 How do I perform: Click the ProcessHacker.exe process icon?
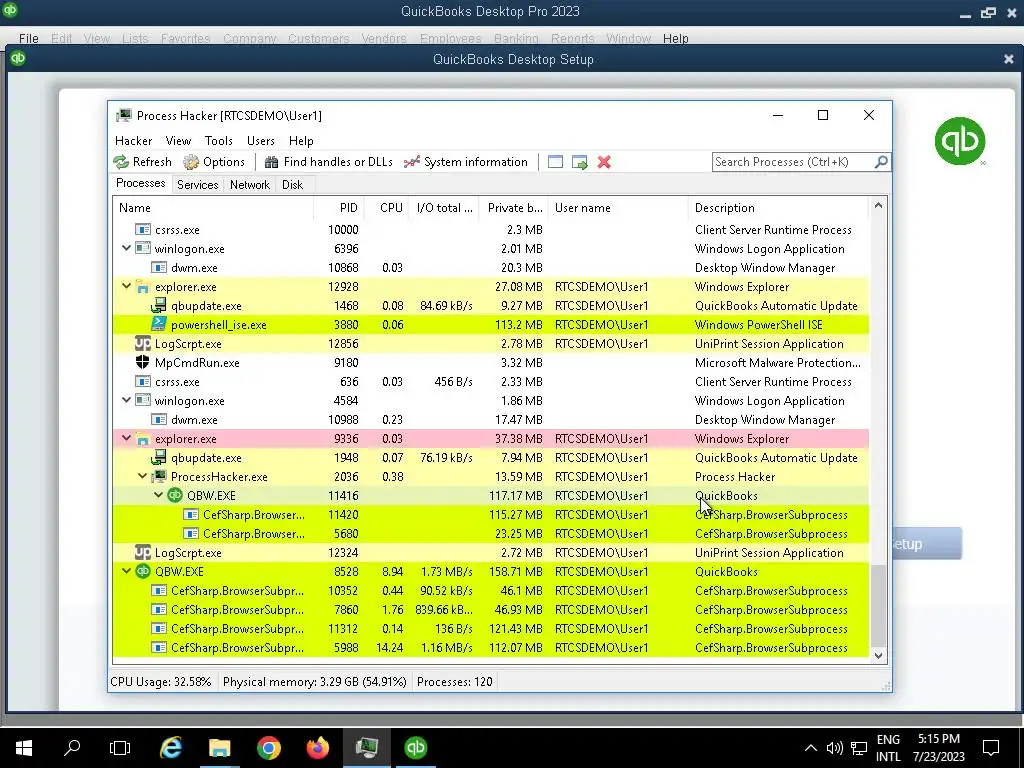point(159,476)
